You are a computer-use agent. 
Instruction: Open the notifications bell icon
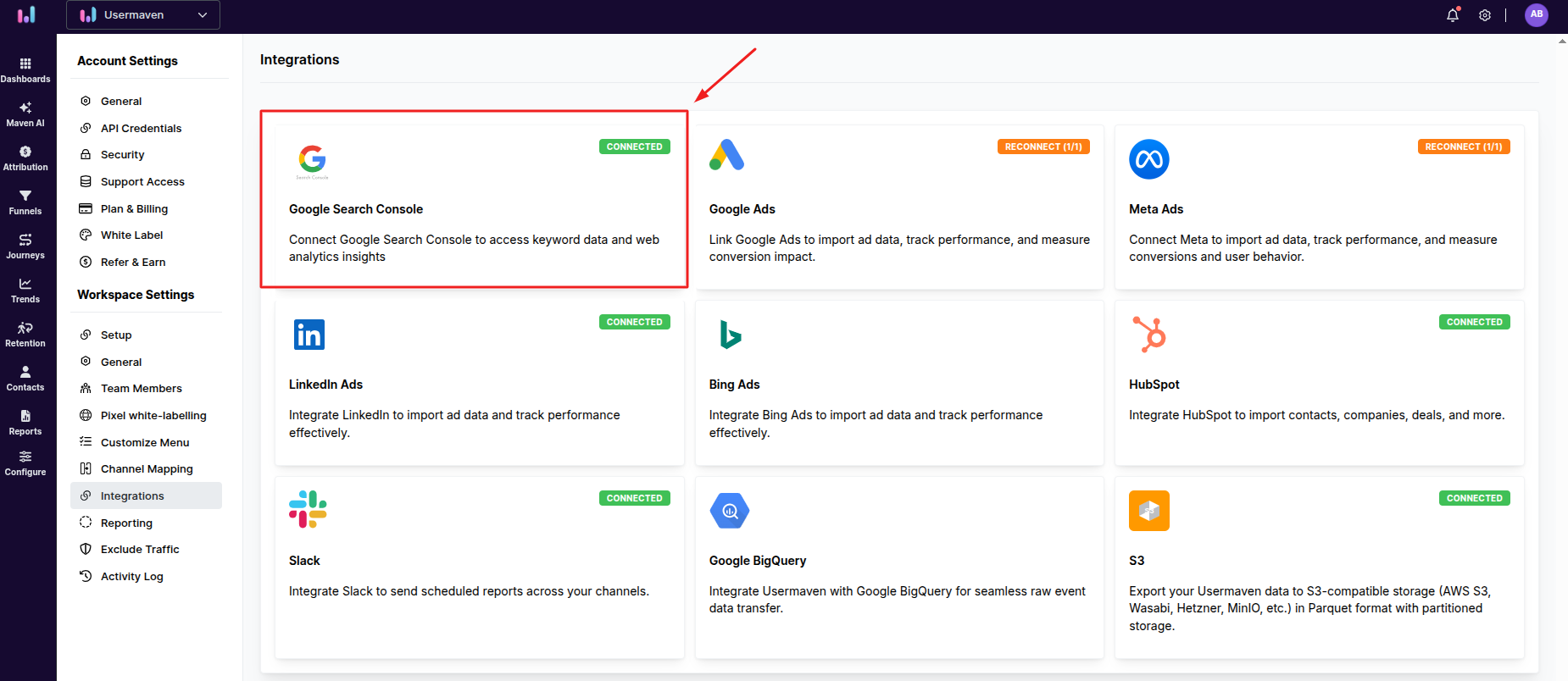[x=1452, y=15]
